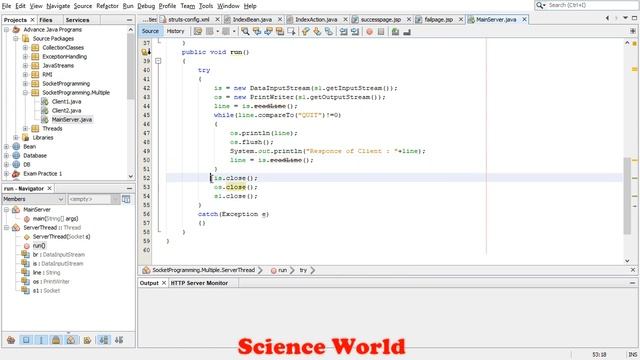This screenshot has width=640, height=360.
Task: Comment selected lines toolbar icon
Action: 395,31
